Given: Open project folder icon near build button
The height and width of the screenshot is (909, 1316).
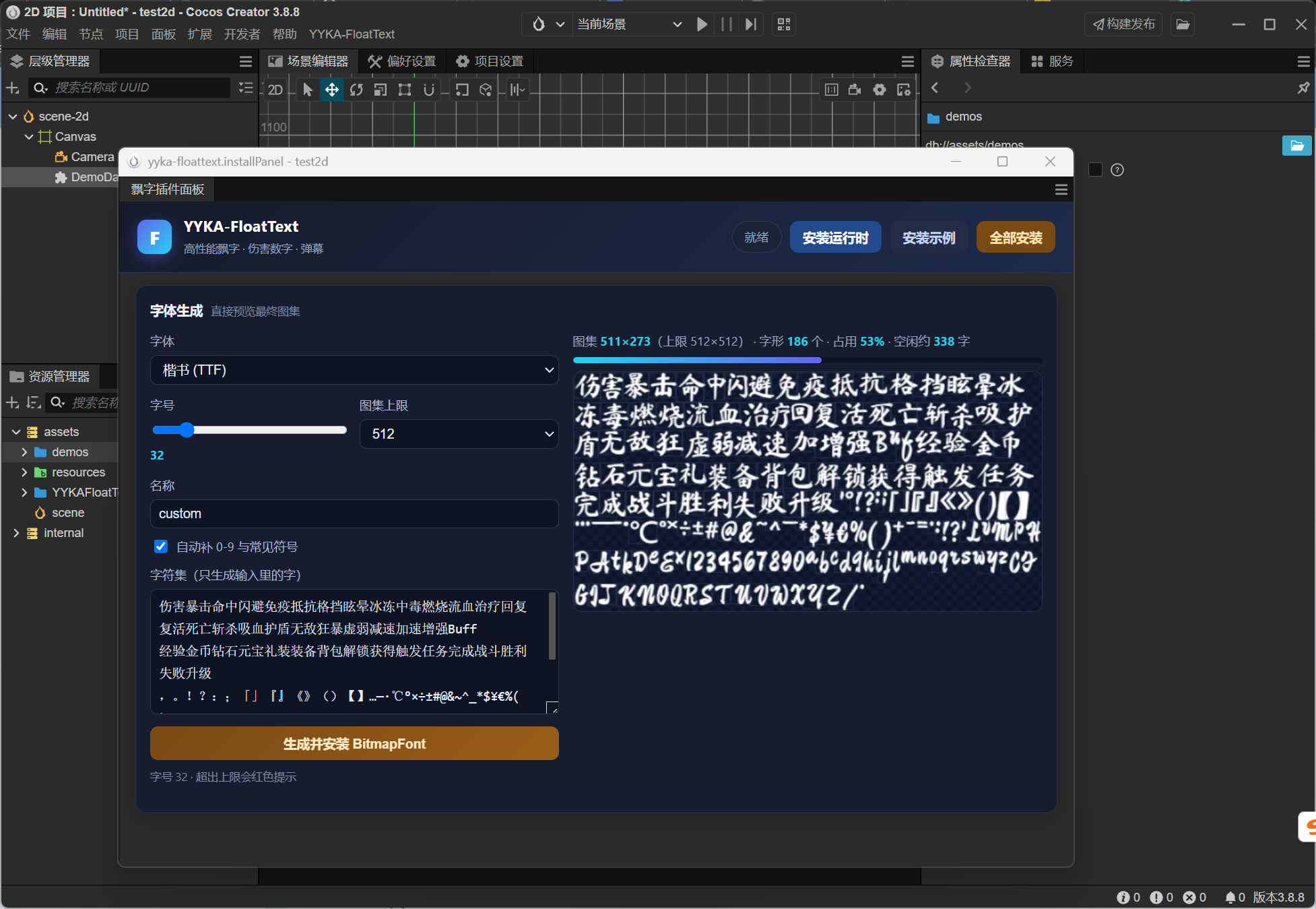Looking at the screenshot, I should coord(1183,24).
